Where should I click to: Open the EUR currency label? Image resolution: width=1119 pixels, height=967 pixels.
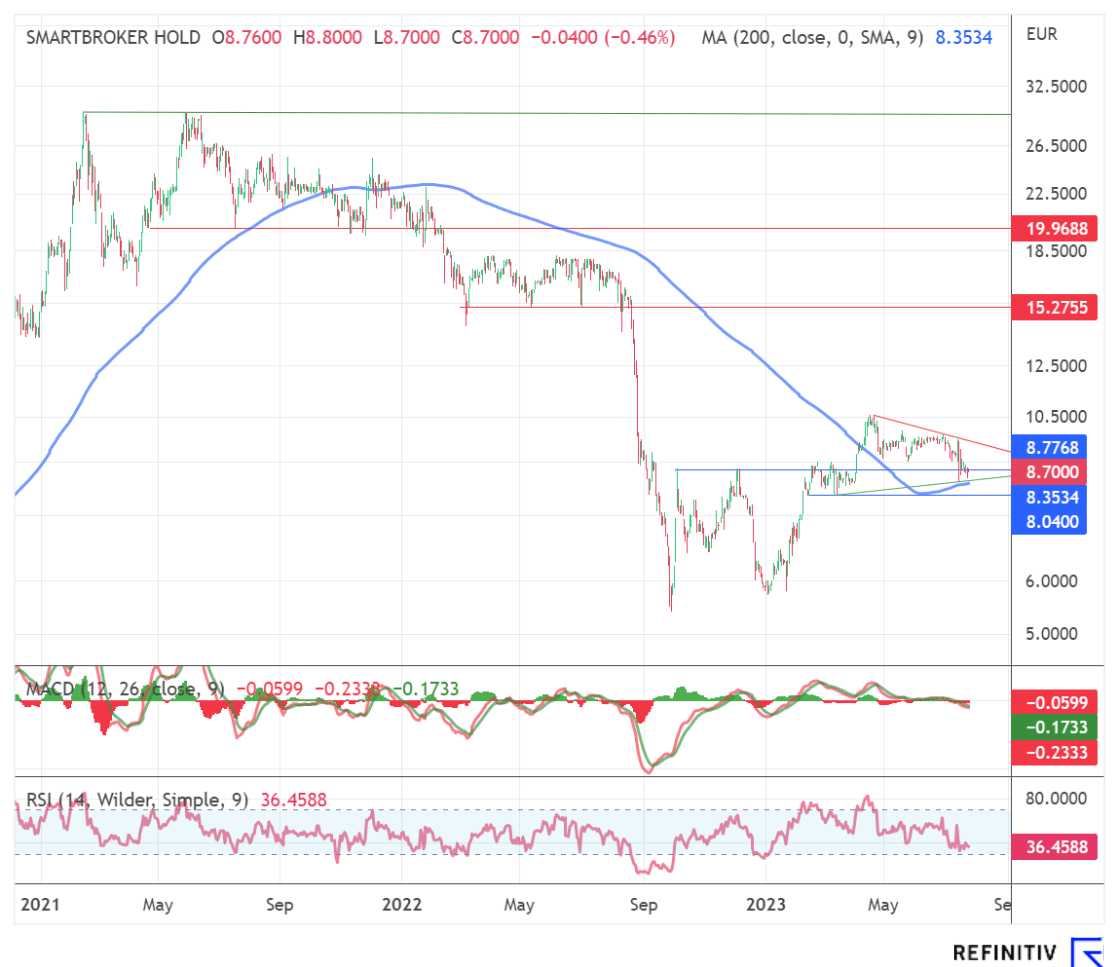point(1041,35)
